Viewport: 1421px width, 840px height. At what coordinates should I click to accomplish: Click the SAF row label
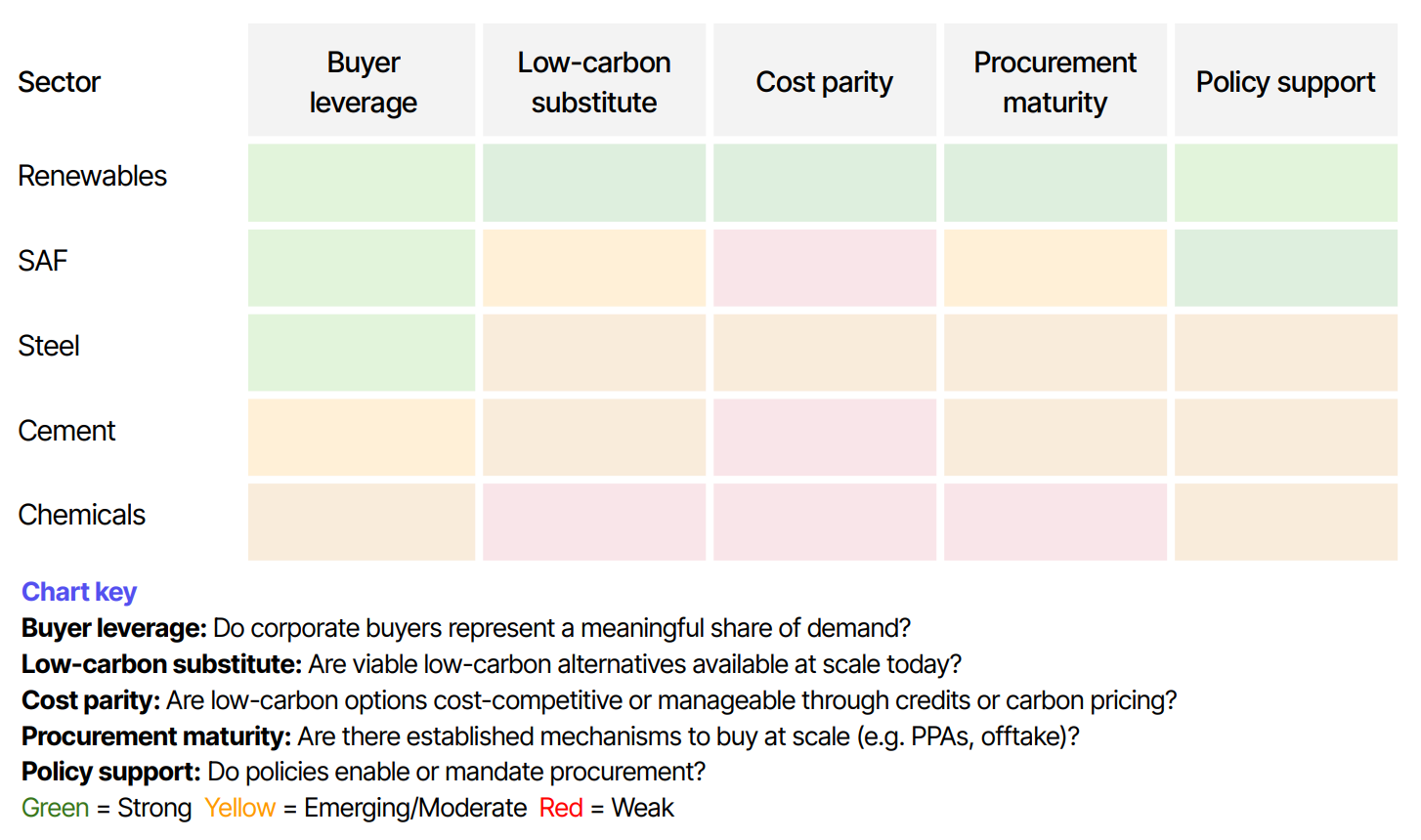(43, 261)
